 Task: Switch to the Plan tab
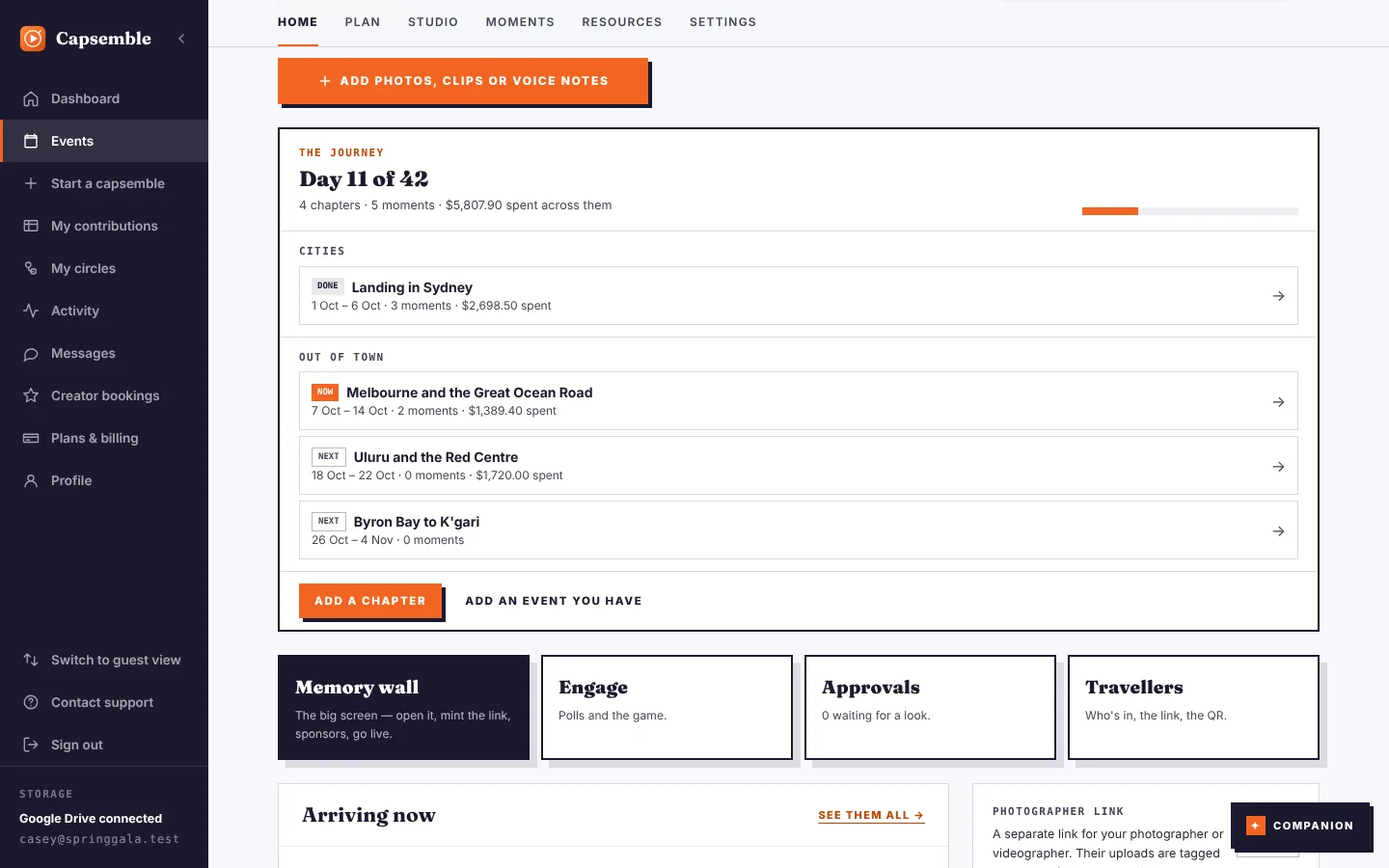click(363, 22)
